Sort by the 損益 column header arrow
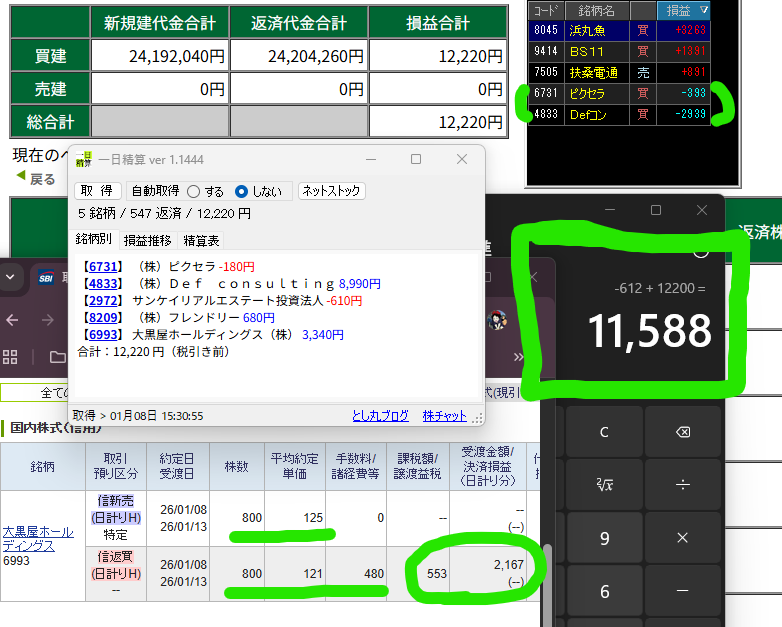The height and width of the screenshot is (627, 782). tap(704, 10)
